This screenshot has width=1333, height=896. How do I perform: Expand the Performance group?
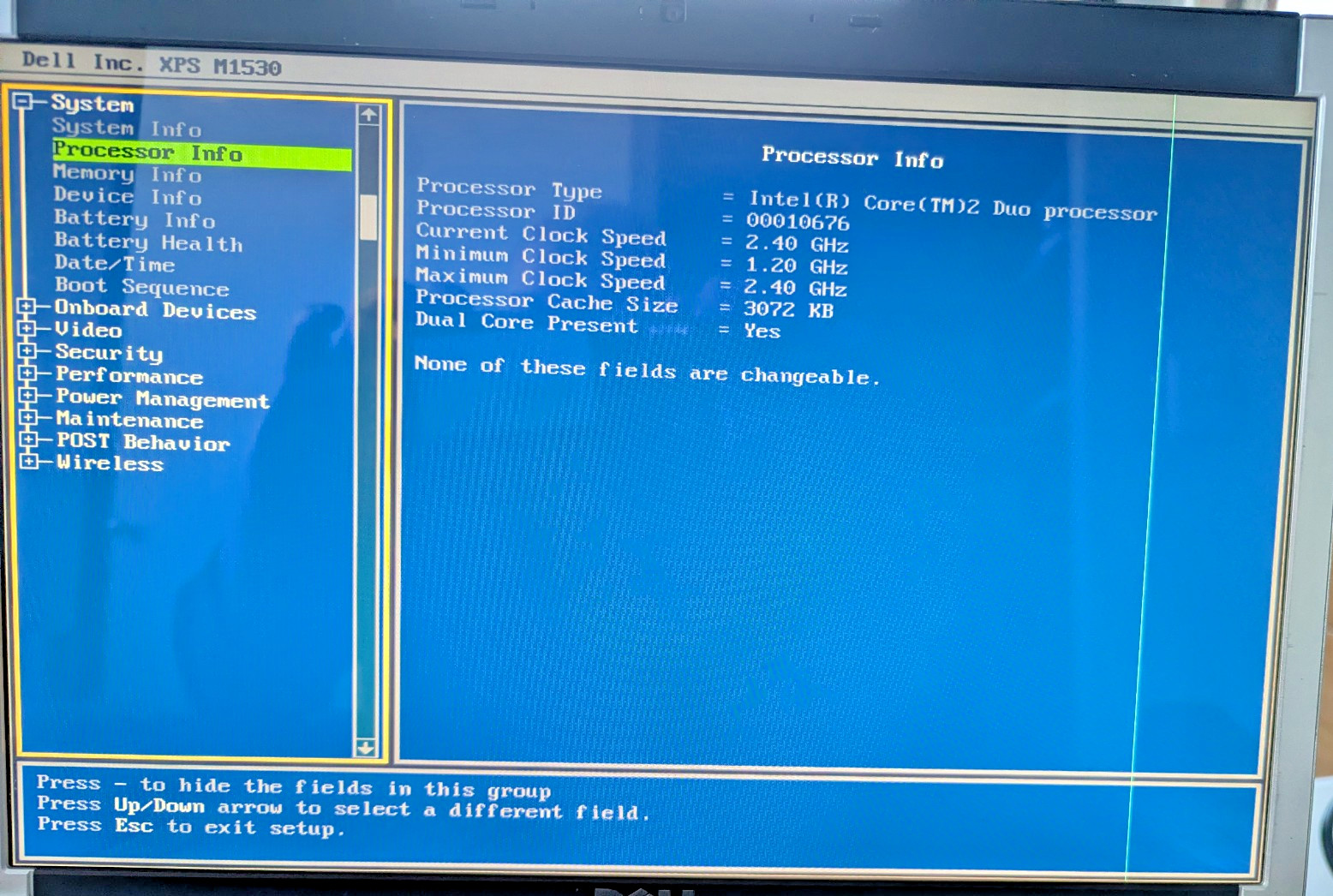click(x=27, y=373)
